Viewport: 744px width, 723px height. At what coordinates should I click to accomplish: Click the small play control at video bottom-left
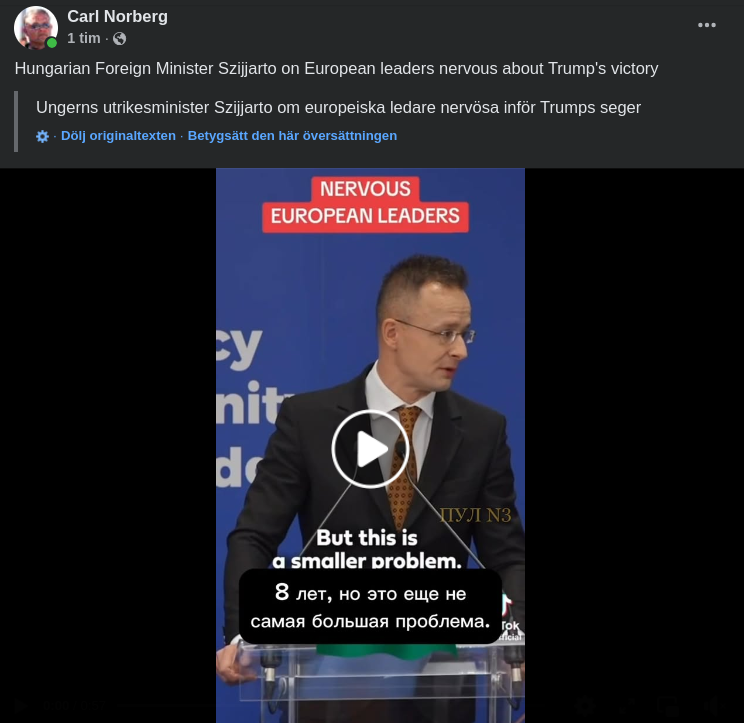[x=20, y=705]
